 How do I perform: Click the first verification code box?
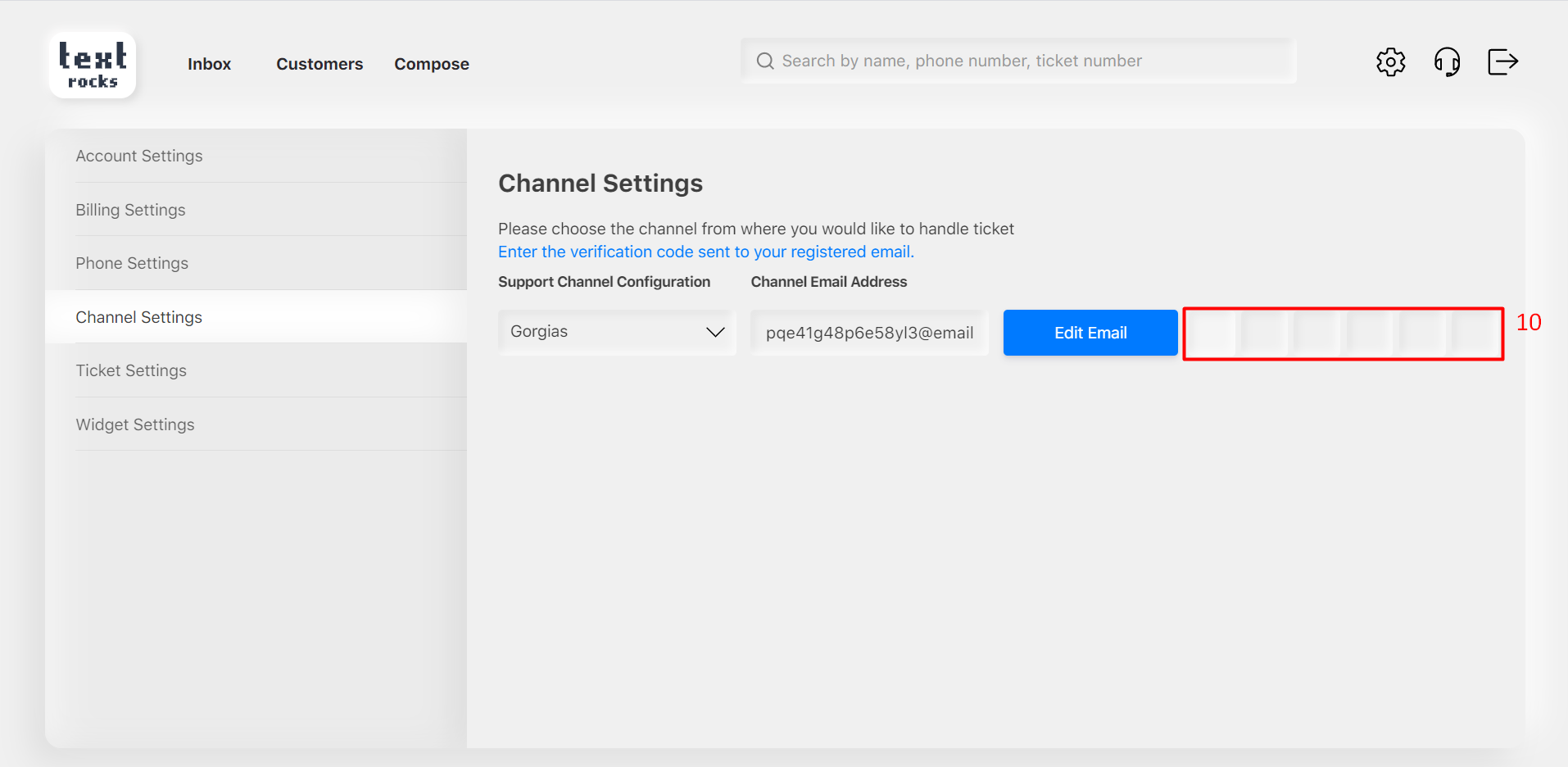(x=1212, y=334)
